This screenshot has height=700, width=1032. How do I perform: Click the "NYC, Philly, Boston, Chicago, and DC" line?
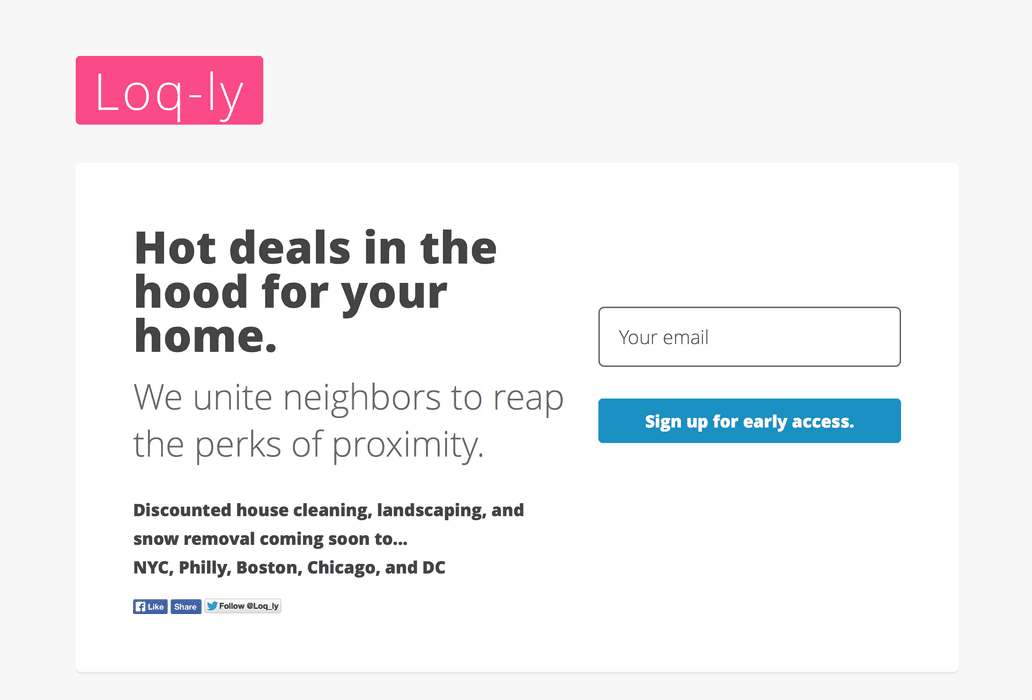[x=289, y=568]
